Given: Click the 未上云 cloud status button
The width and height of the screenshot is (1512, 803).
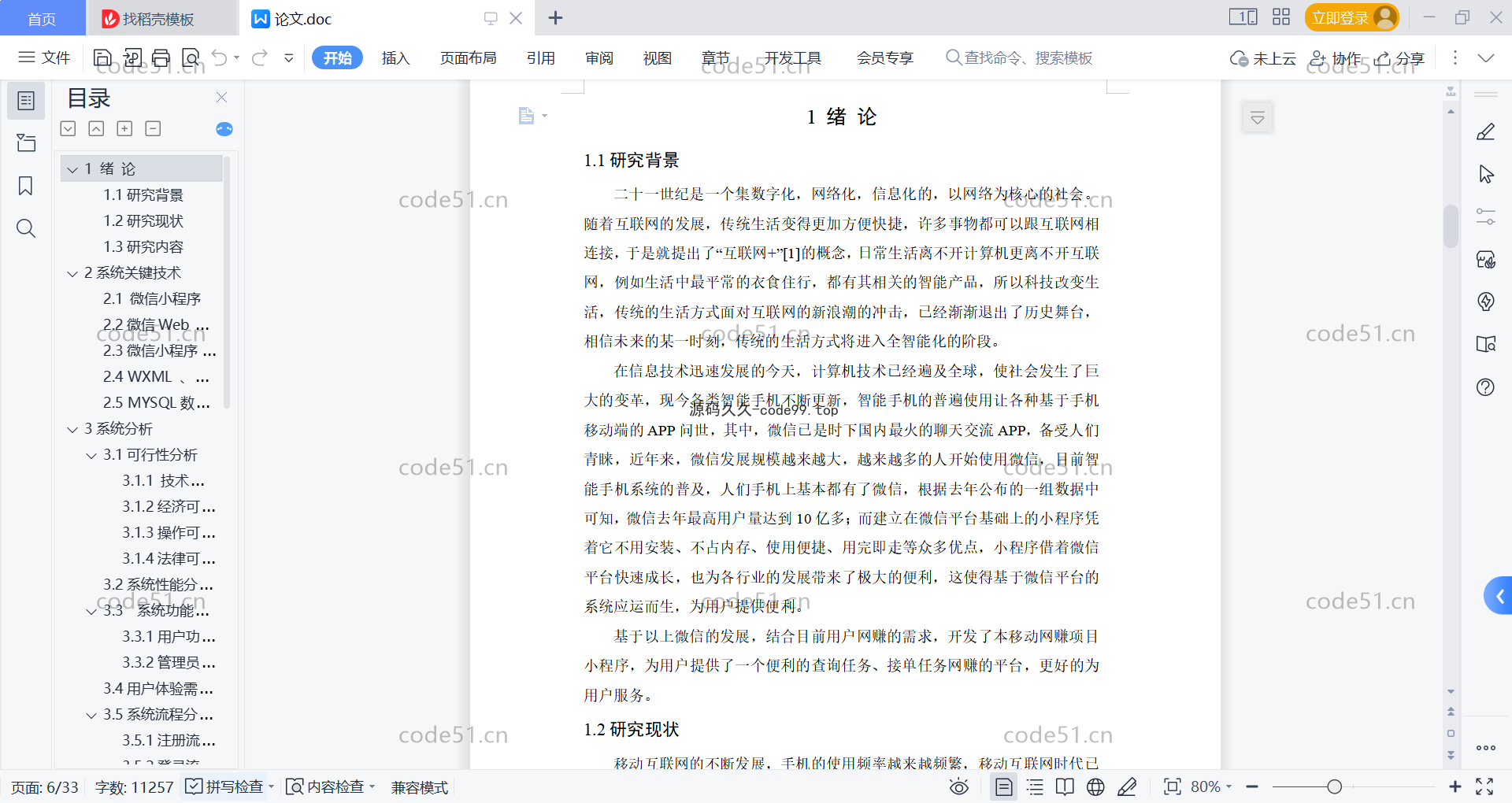Looking at the screenshot, I should [x=1263, y=57].
